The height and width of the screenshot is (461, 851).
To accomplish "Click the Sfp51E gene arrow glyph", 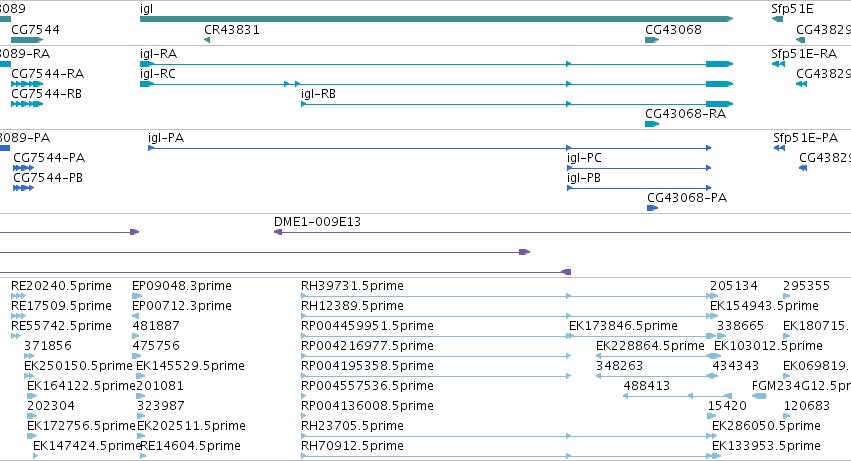I will [x=777, y=19].
